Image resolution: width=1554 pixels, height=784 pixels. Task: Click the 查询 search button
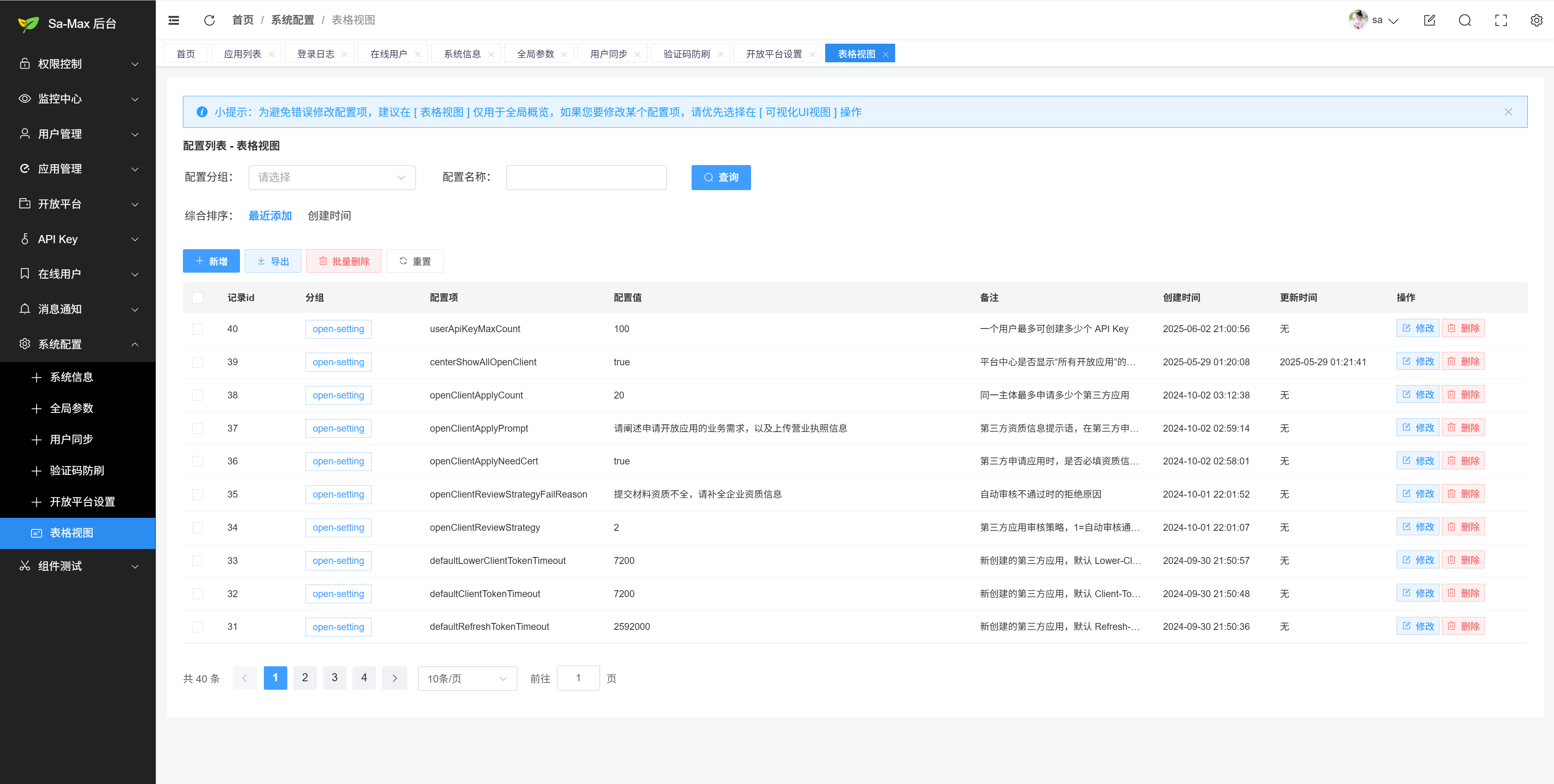click(x=721, y=177)
